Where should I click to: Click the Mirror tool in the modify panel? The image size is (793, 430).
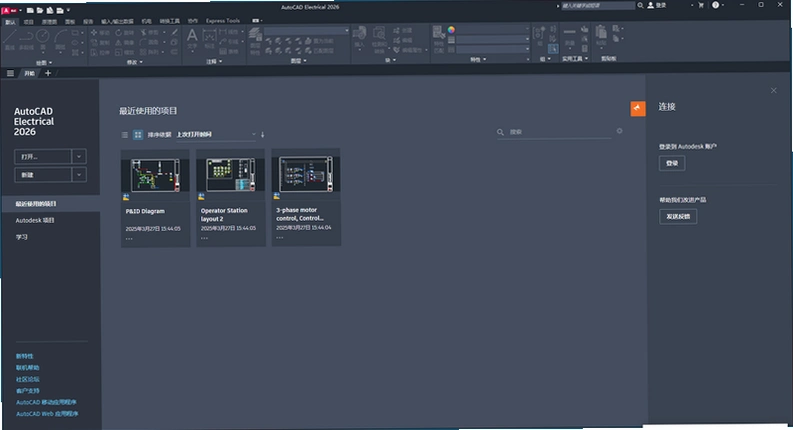click(x=125, y=42)
